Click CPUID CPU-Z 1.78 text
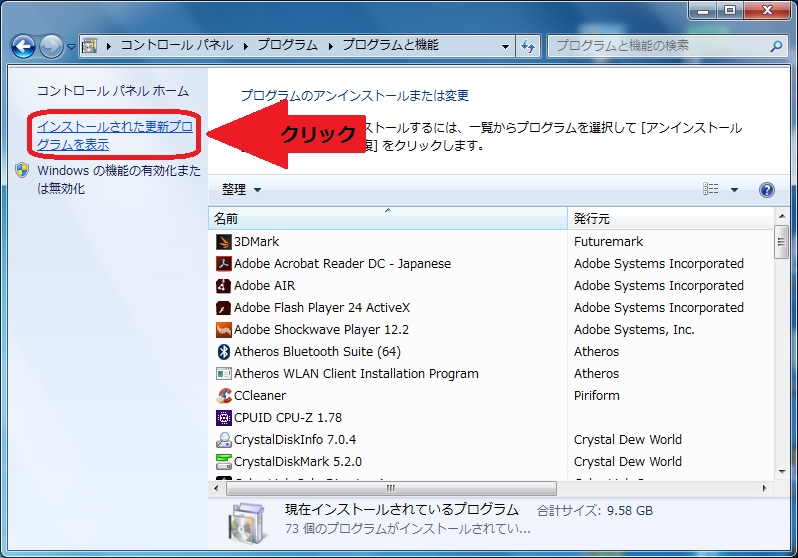 288,417
